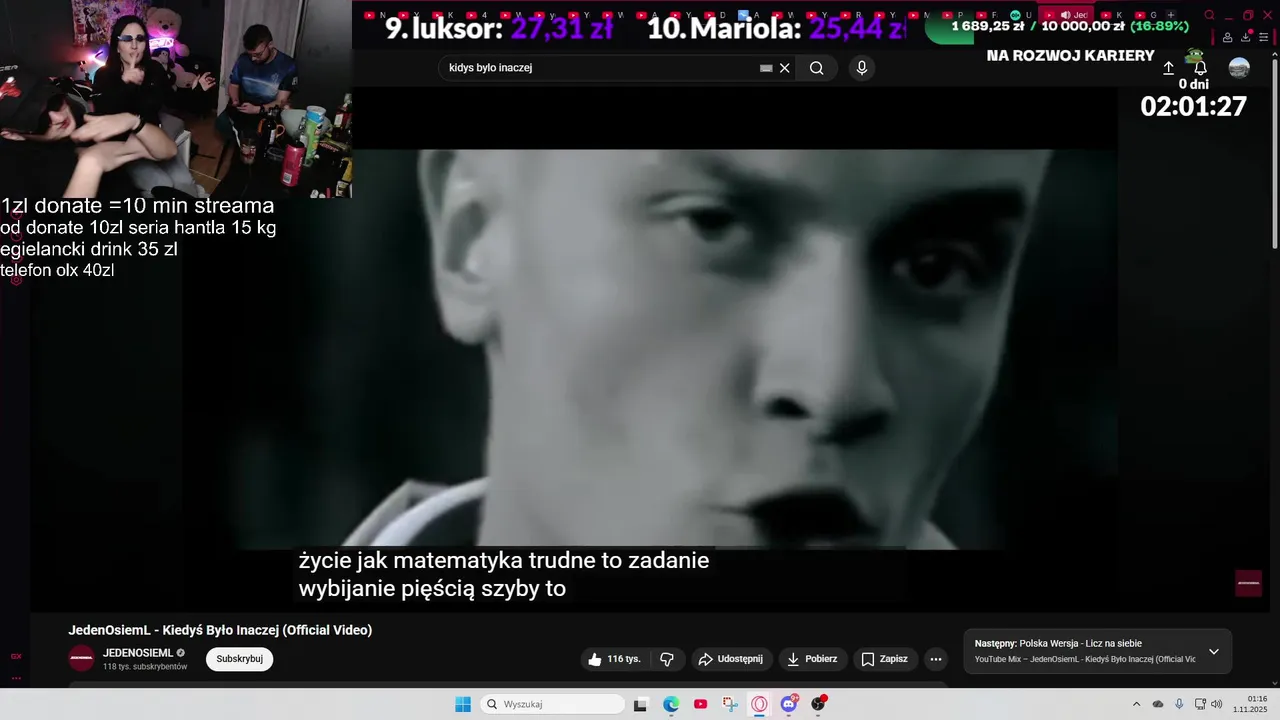1280x720 pixels.
Task: Clear the YouTube search query with the X
Action: pyautogui.click(x=785, y=68)
